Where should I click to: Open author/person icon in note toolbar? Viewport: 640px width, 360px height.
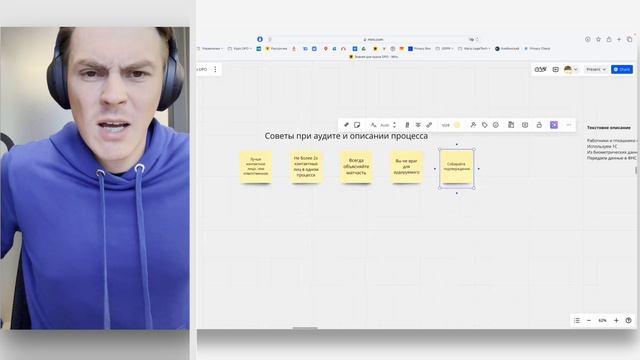point(473,125)
